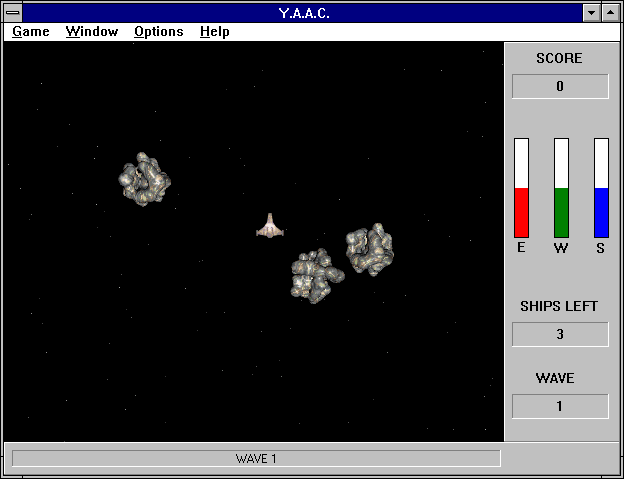Screen dimensions: 624x479
Task: Click the blue S shield gauge
Action: pyautogui.click(x=601, y=188)
